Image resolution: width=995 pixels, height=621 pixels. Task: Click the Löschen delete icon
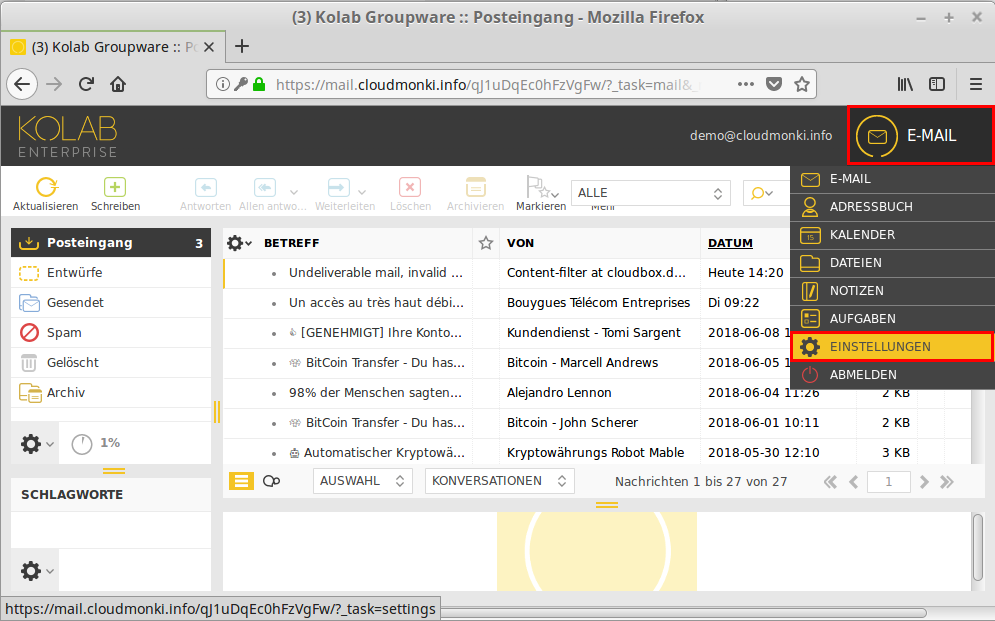point(410,188)
